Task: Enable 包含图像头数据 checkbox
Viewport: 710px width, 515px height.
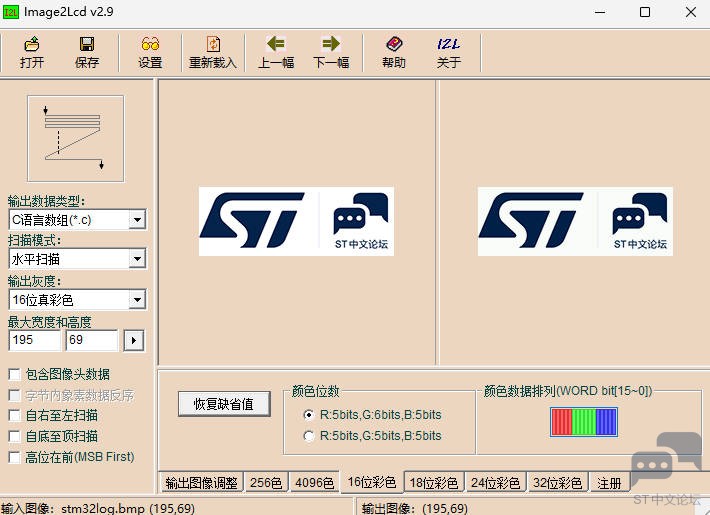Action: tap(14, 375)
